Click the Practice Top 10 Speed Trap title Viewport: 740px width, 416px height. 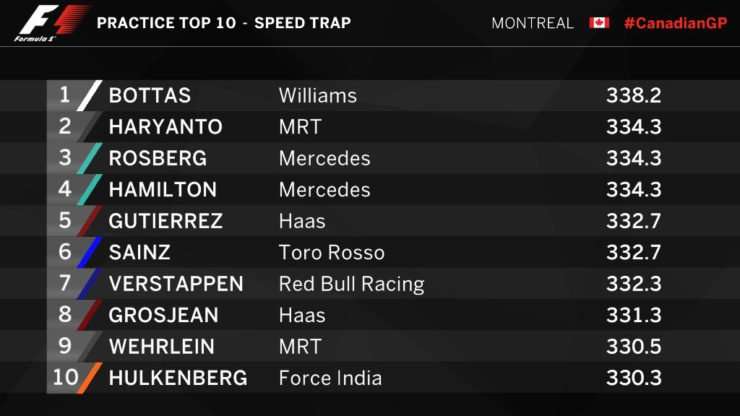coord(224,23)
